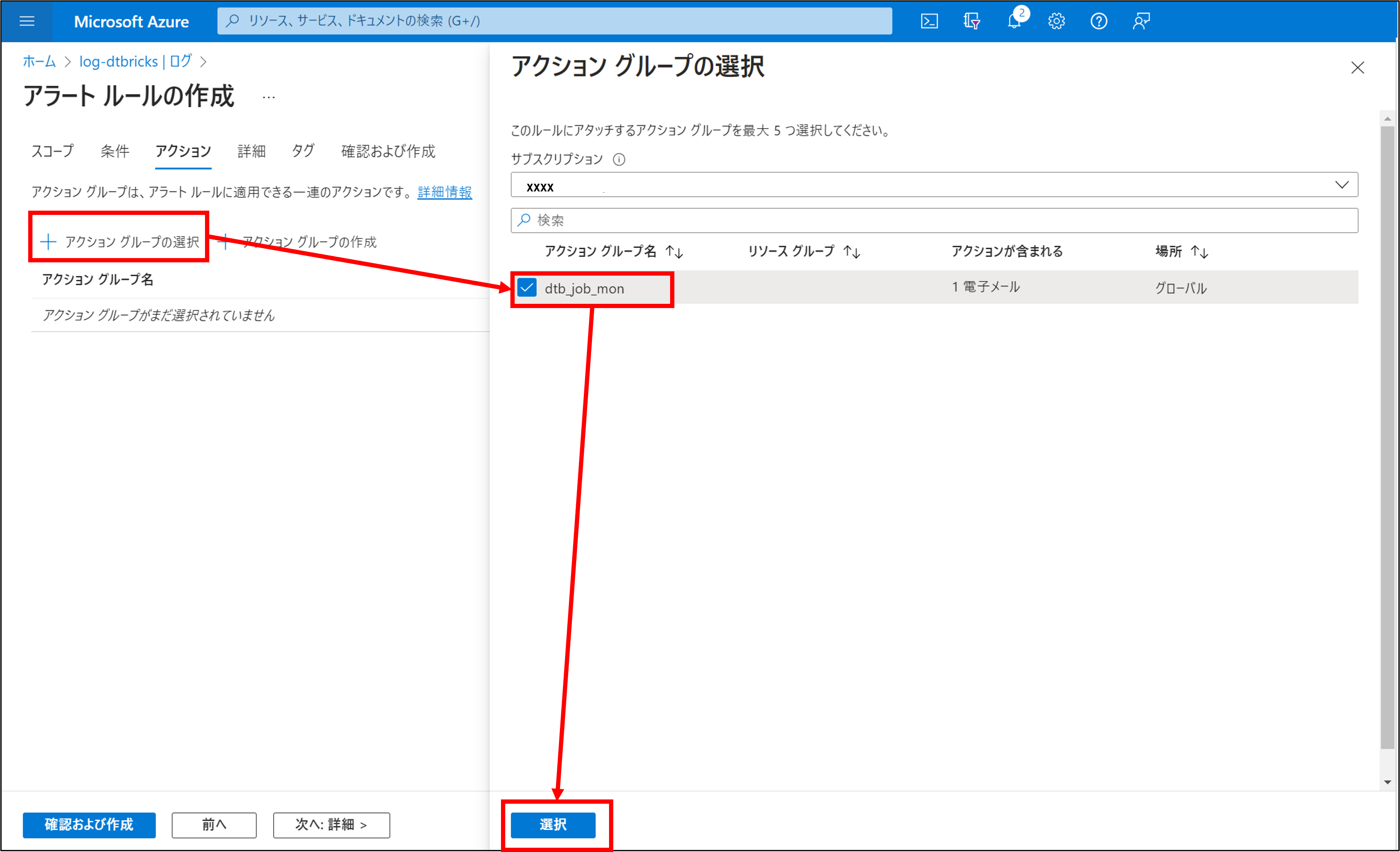Click the 選択 button
Viewport: 1400px width, 852px height.
pyautogui.click(x=553, y=825)
